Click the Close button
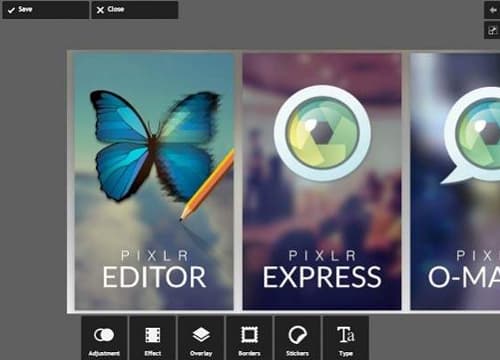 [135, 10]
